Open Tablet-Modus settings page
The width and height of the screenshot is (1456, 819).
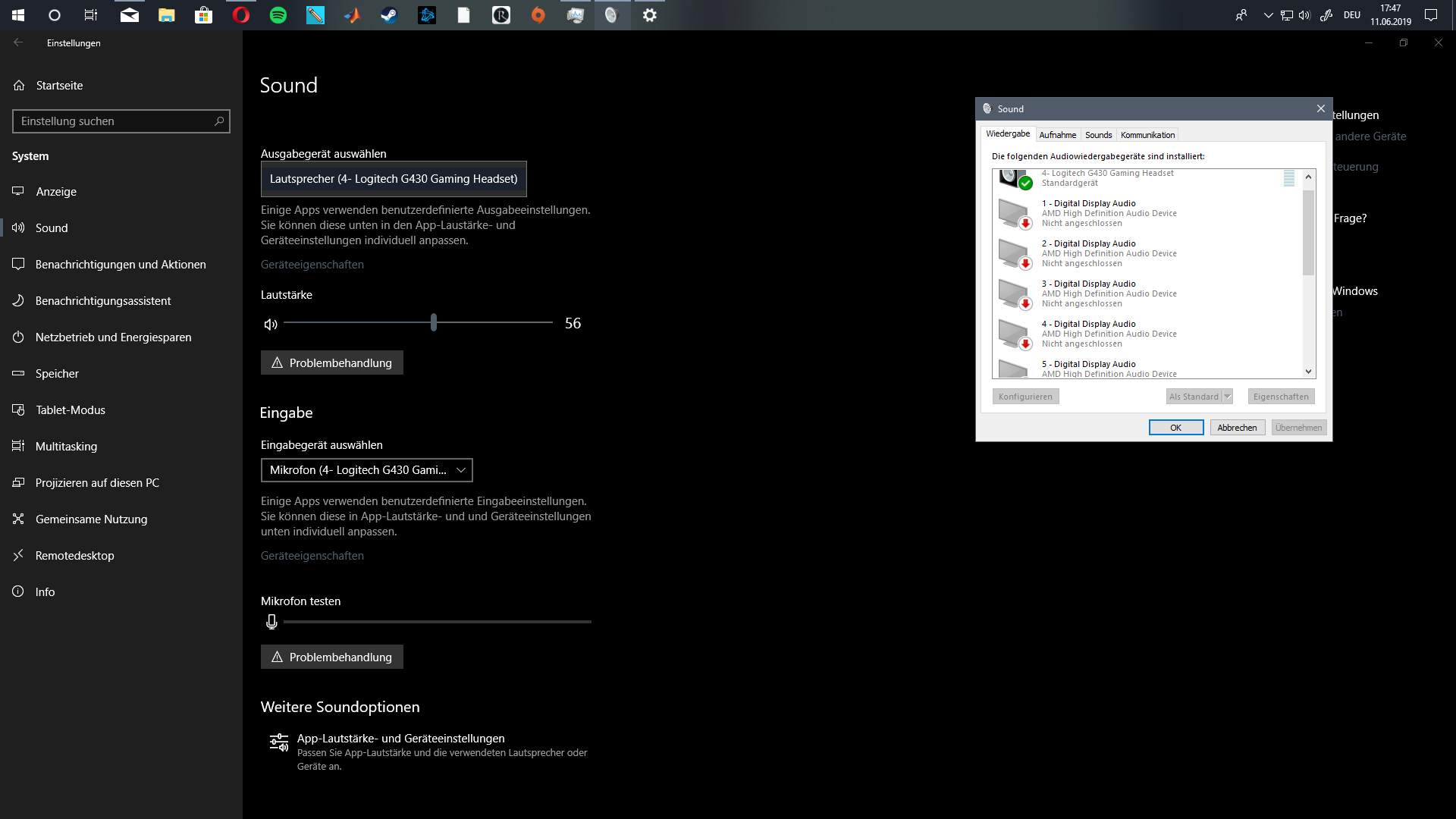click(121, 409)
